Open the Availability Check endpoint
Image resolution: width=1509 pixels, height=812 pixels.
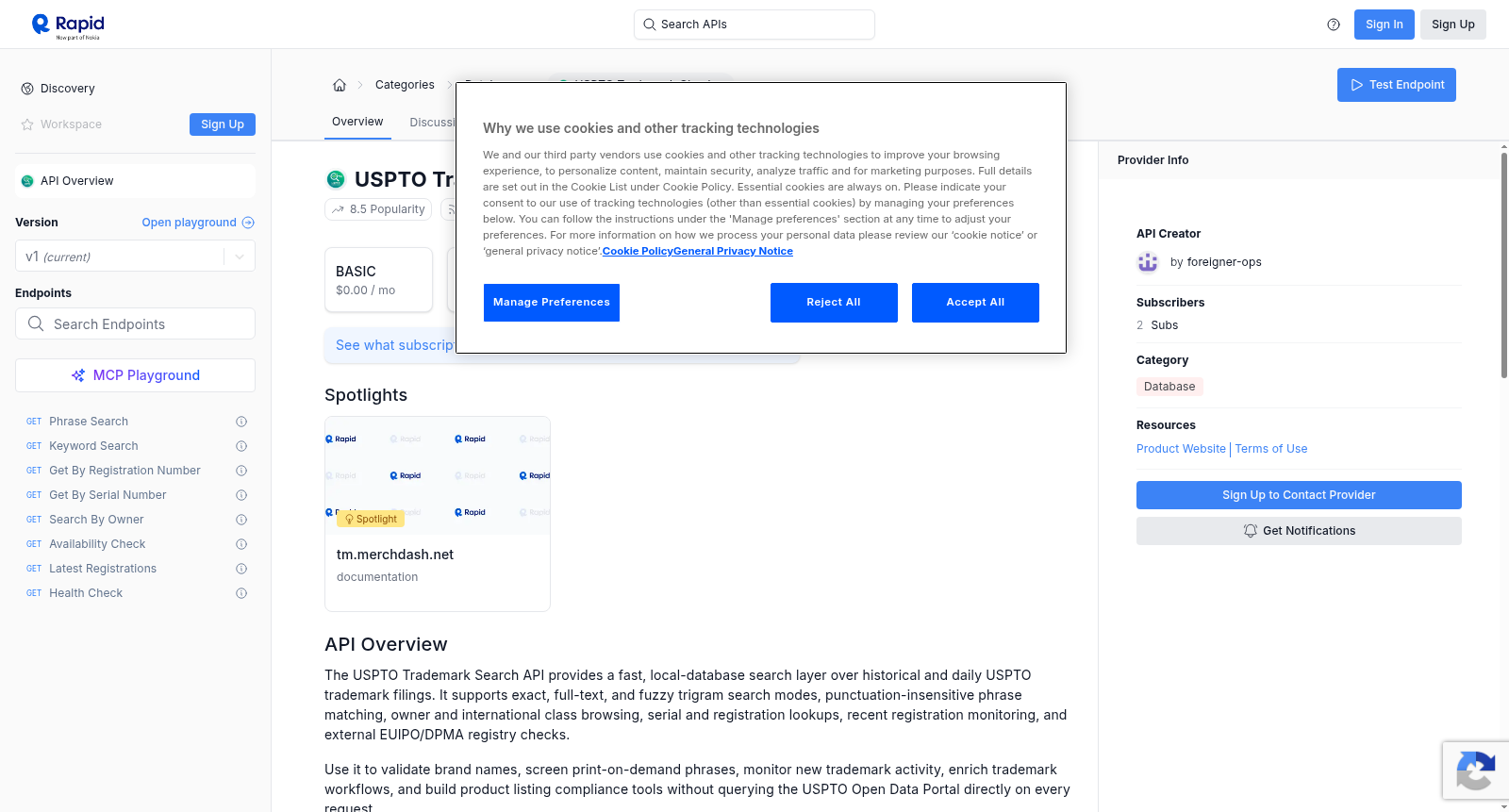point(97,544)
